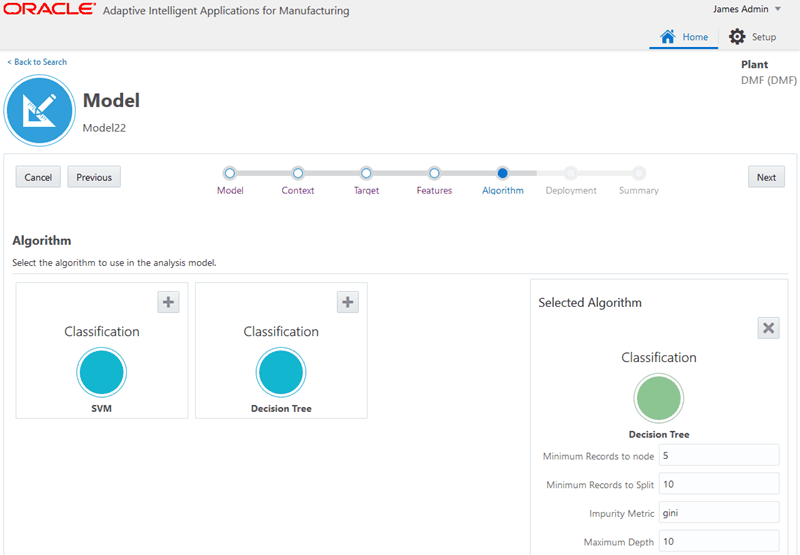The height and width of the screenshot is (555, 800).
Task: Select the SVM classification circle
Action: pos(101,372)
